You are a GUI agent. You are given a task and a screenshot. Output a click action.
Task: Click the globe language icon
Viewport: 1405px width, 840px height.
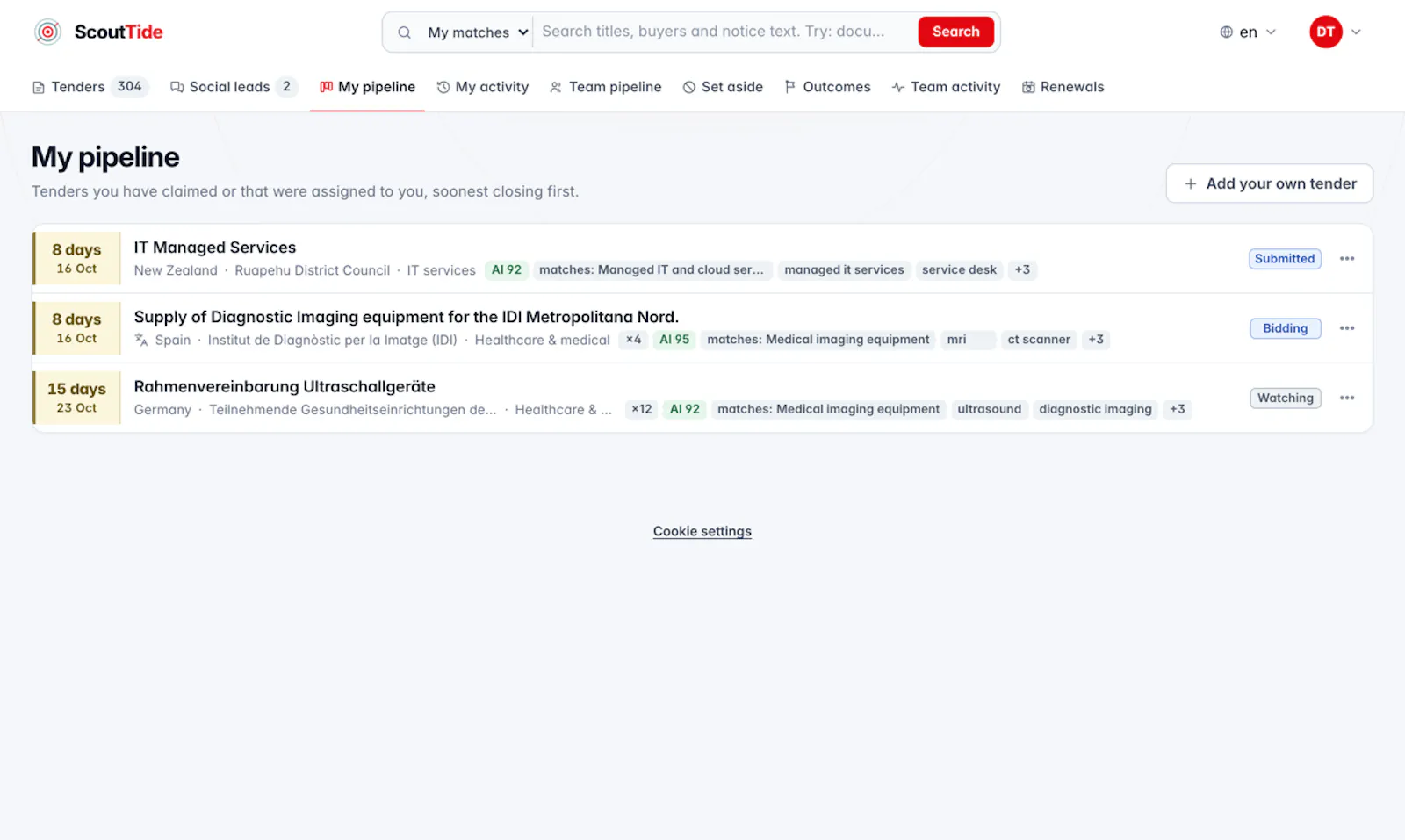pos(1226,32)
